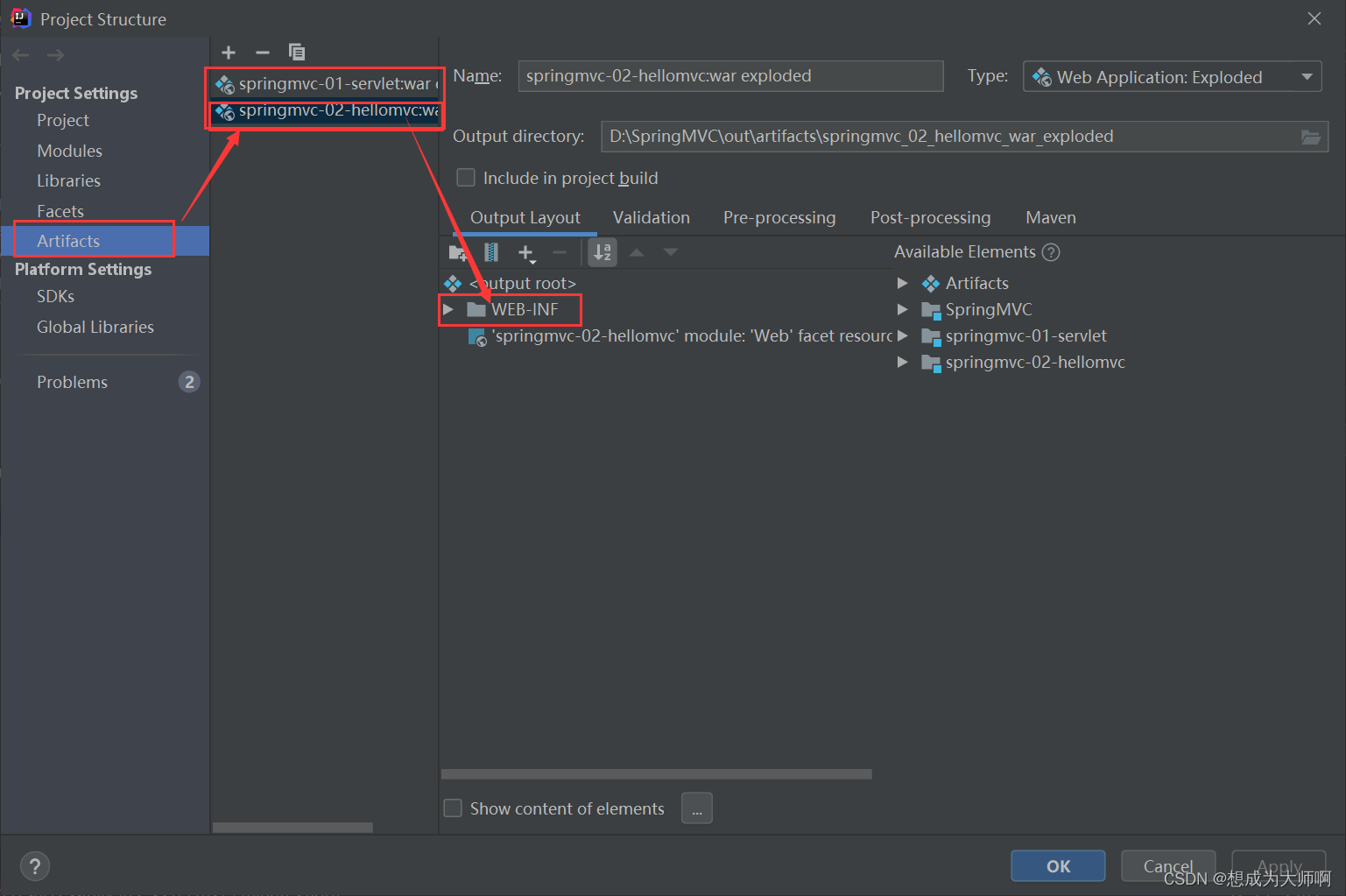The image size is (1346, 896).
Task: Click the Add Copy Of plus icon
Action: coord(526,253)
